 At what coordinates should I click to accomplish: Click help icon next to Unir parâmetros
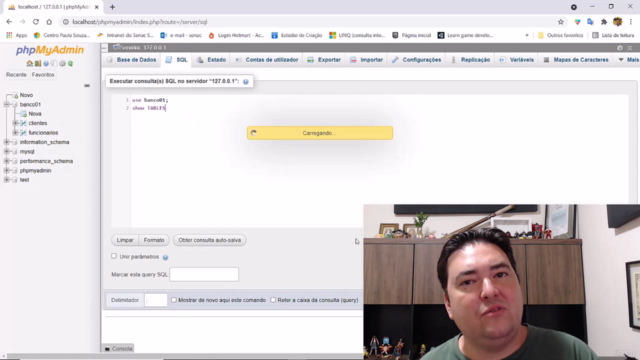tap(165, 257)
